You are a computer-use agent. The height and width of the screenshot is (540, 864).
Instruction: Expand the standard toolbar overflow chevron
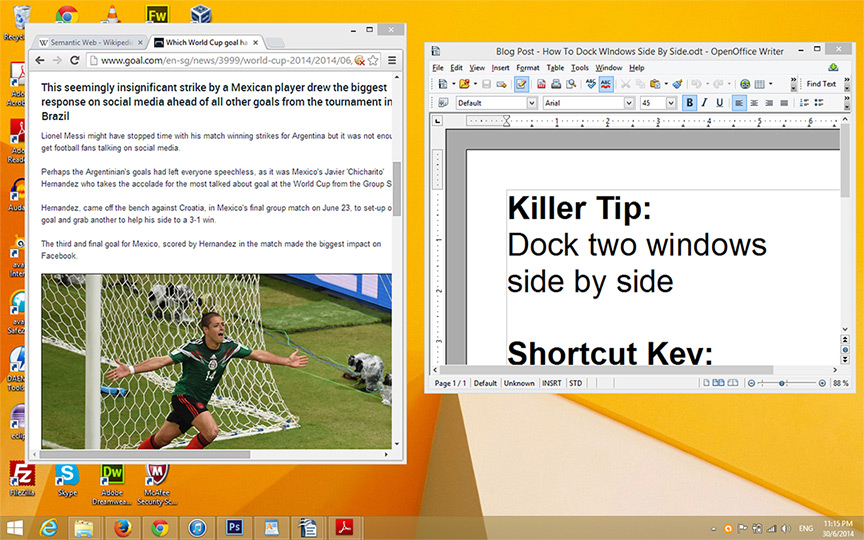(x=793, y=82)
